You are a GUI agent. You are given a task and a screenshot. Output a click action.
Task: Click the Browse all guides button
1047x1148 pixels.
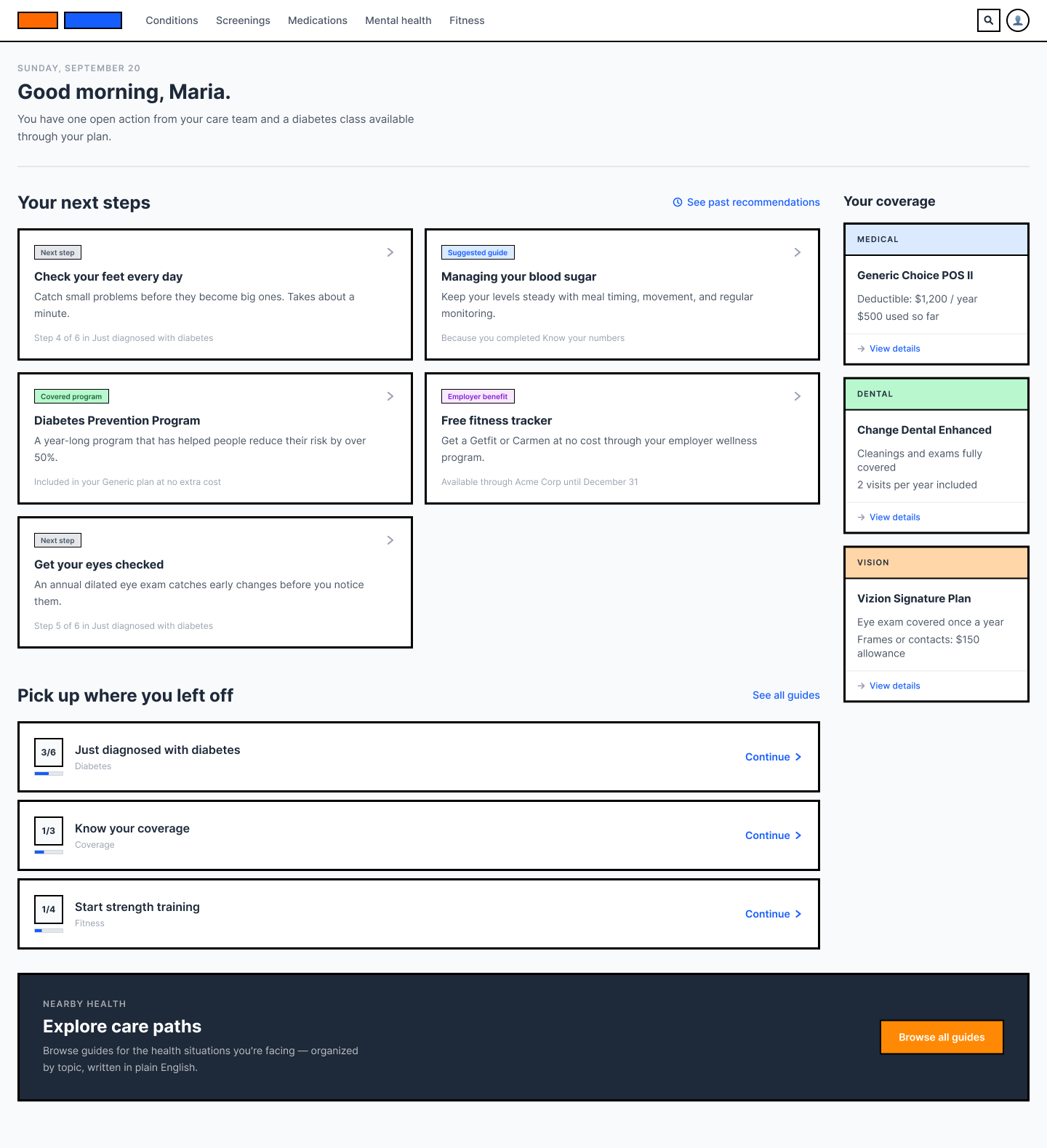pyautogui.click(x=942, y=1037)
